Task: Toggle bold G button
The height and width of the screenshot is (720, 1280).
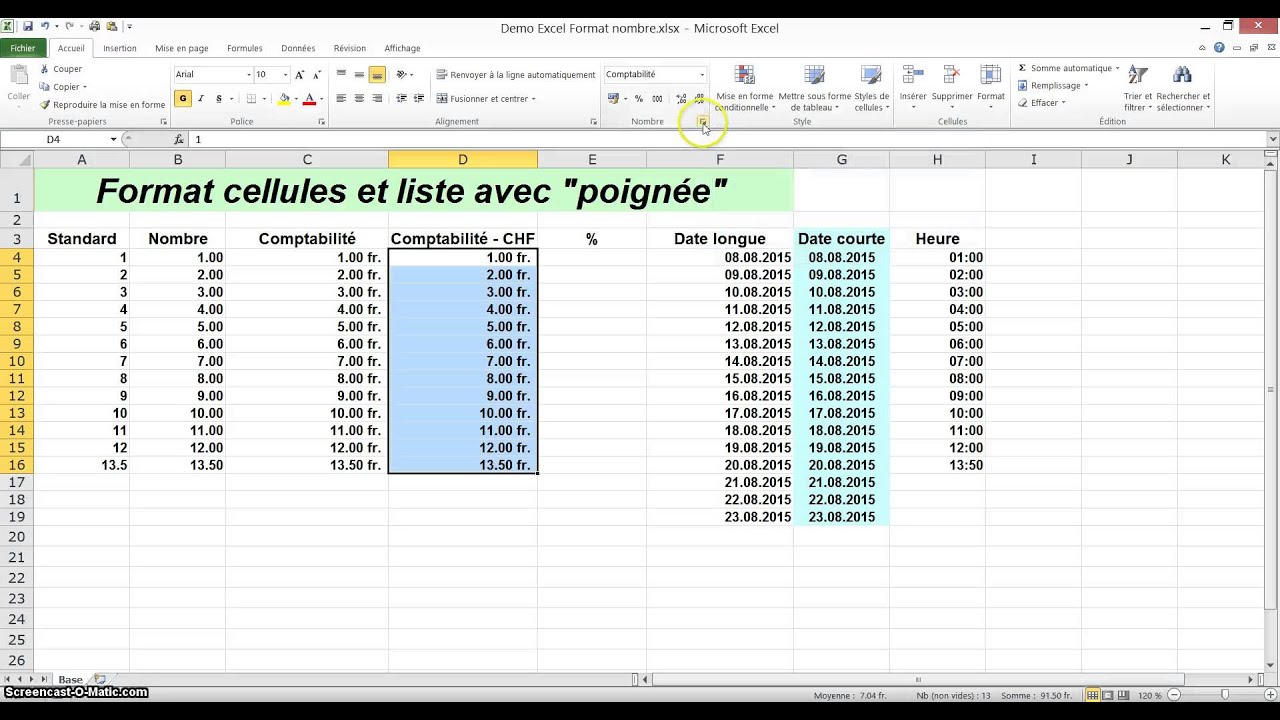Action: [183, 98]
